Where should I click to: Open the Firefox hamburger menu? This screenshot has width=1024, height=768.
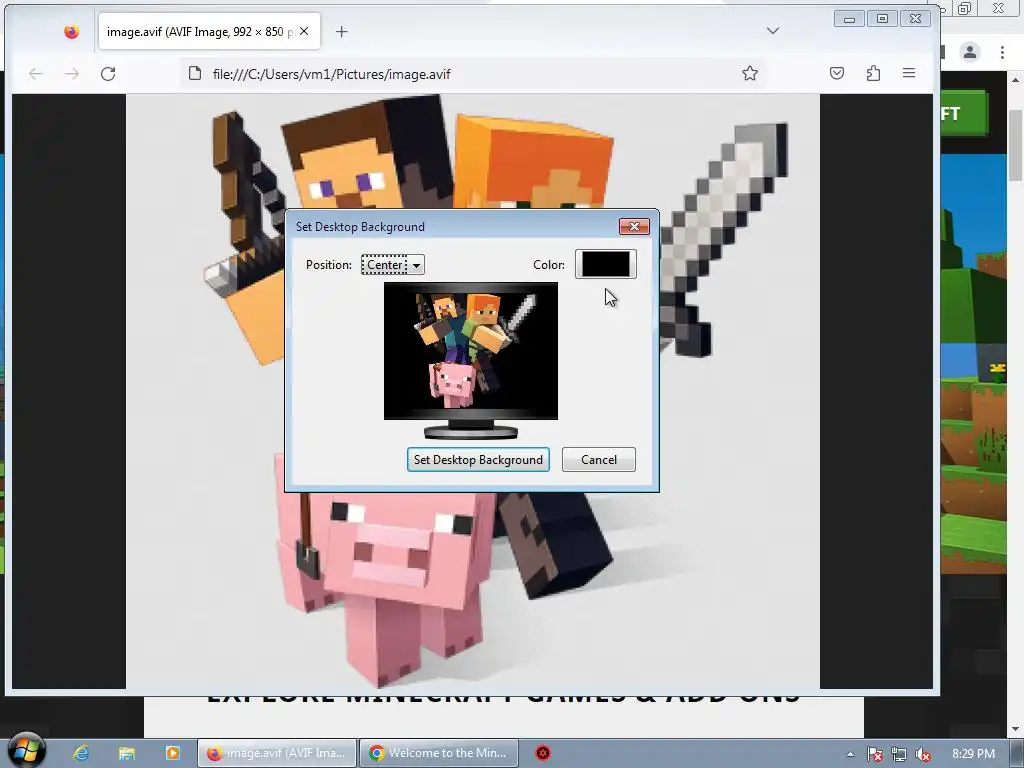[x=909, y=73]
